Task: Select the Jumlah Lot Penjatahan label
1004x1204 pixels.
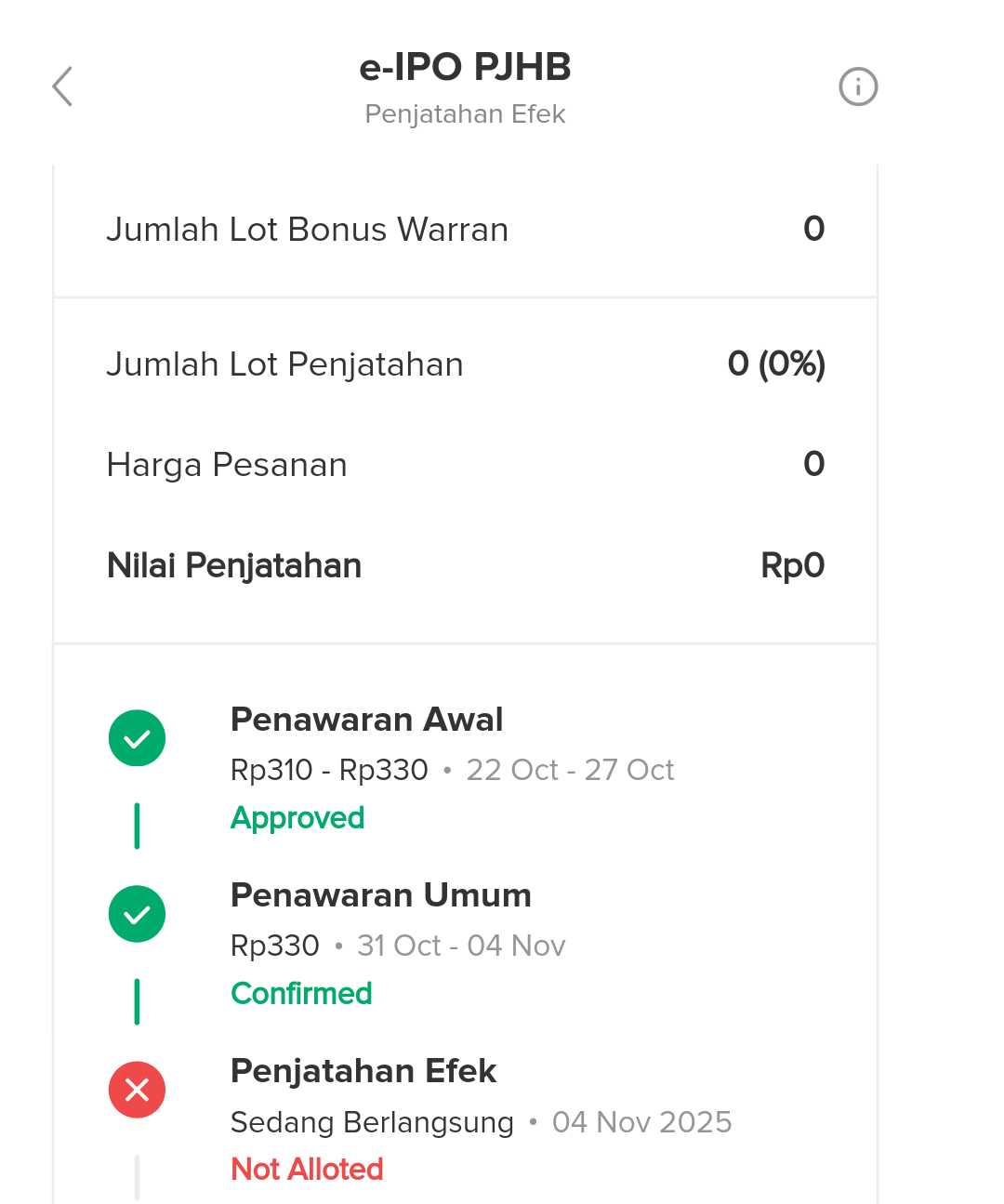Action: [284, 364]
